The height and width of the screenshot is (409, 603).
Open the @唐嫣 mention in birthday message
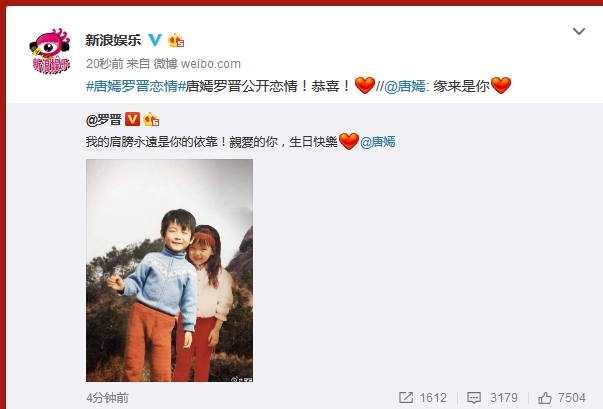pyautogui.click(x=378, y=142)
